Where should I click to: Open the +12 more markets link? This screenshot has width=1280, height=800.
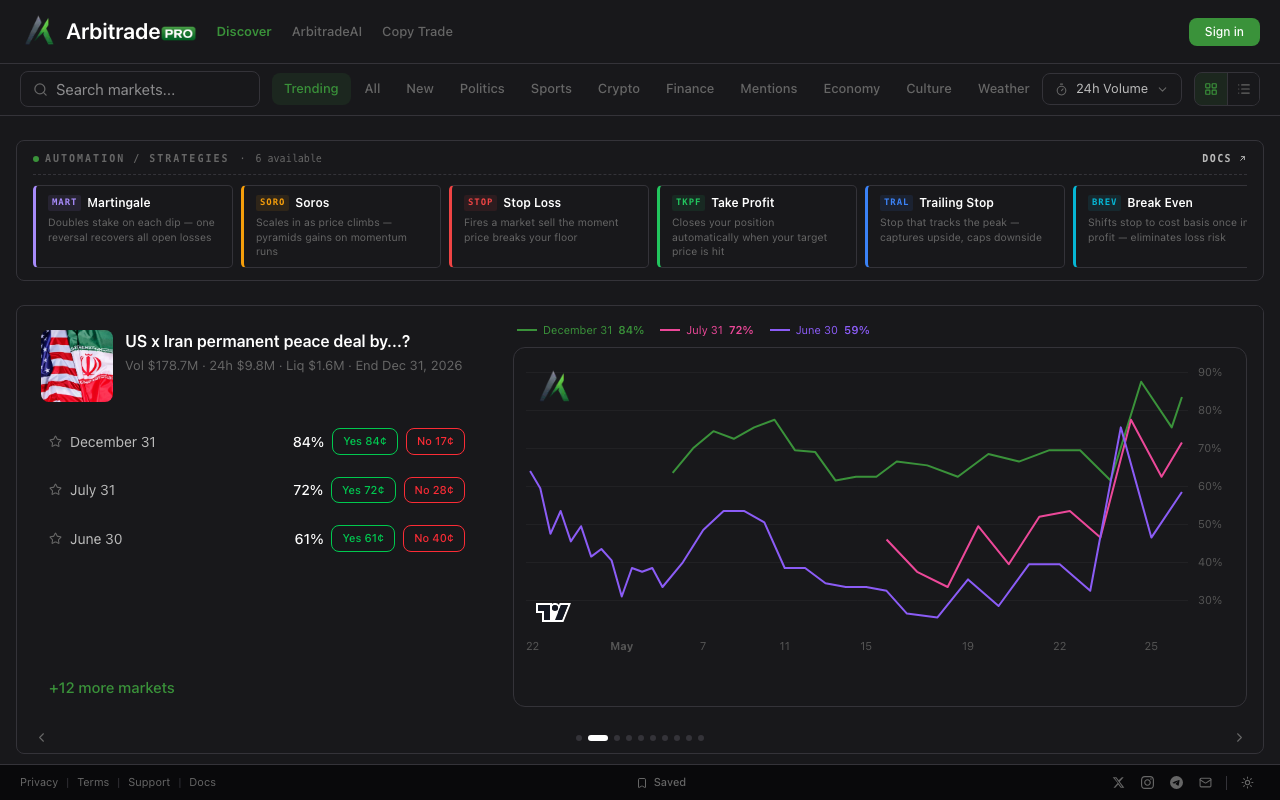pos(112,688)
